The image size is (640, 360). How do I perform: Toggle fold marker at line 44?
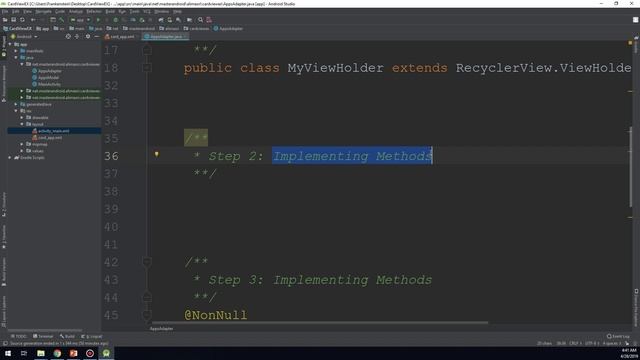[x=147, y=297]
